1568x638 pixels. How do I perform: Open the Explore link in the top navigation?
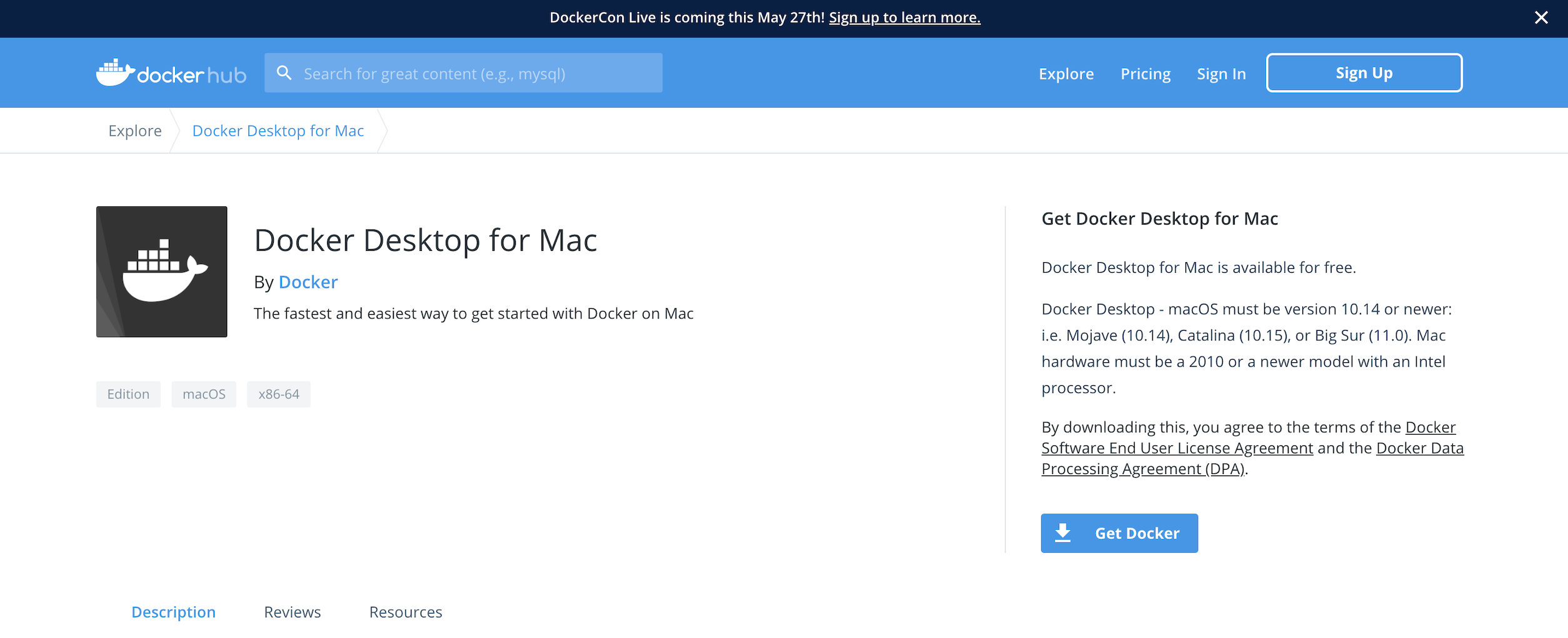pos(1066,74)
